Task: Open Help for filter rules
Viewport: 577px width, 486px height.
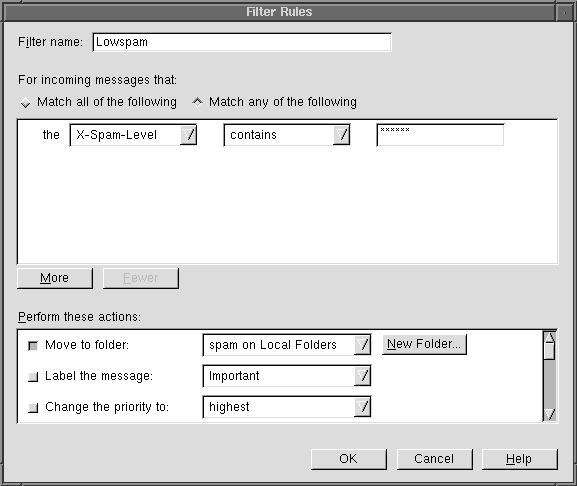Action: coord(520,459)
